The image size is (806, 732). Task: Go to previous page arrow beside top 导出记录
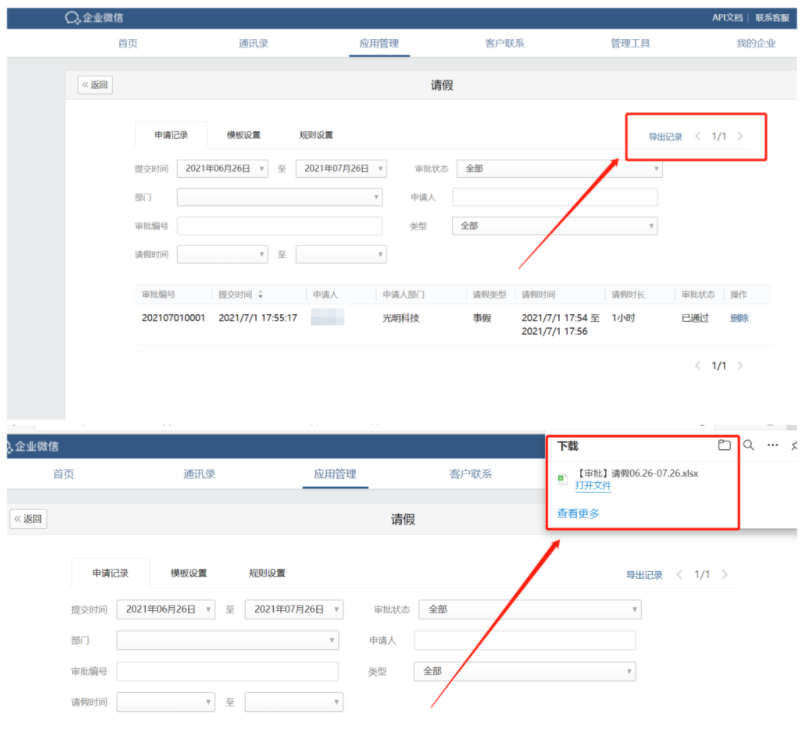(x=698, y=136)
